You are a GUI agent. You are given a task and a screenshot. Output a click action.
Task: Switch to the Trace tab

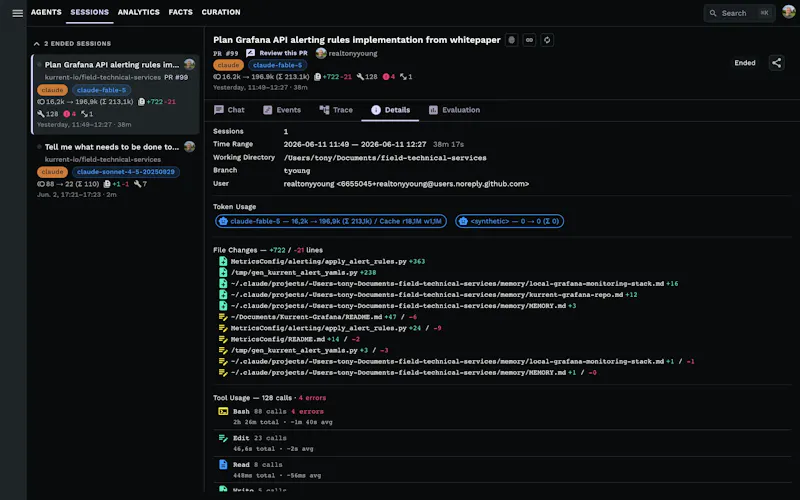coord(336,110)
